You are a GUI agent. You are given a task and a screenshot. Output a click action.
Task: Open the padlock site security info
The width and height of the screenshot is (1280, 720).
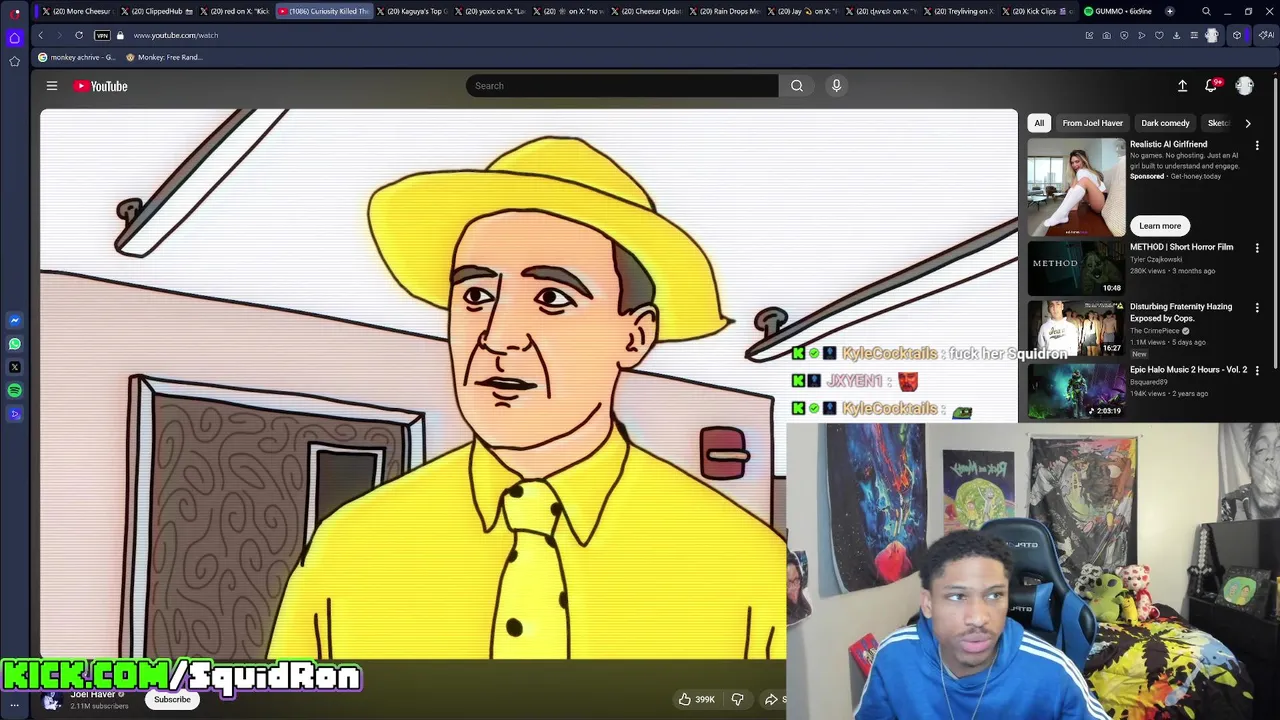[120, 35]
